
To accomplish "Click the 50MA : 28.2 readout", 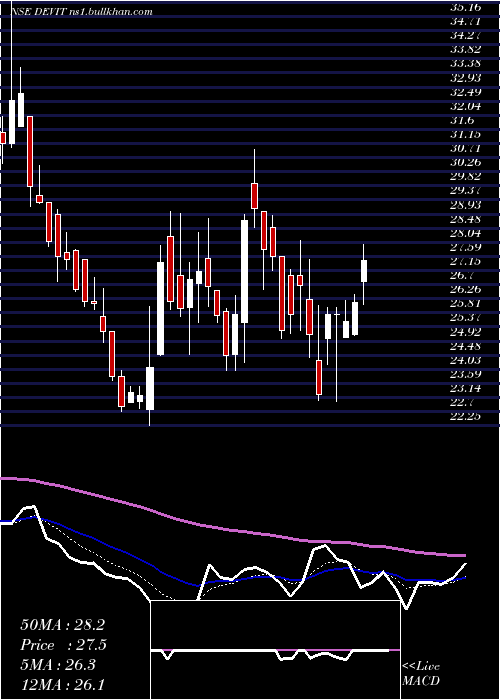I will pyautogui.click(x=62, y=625).
